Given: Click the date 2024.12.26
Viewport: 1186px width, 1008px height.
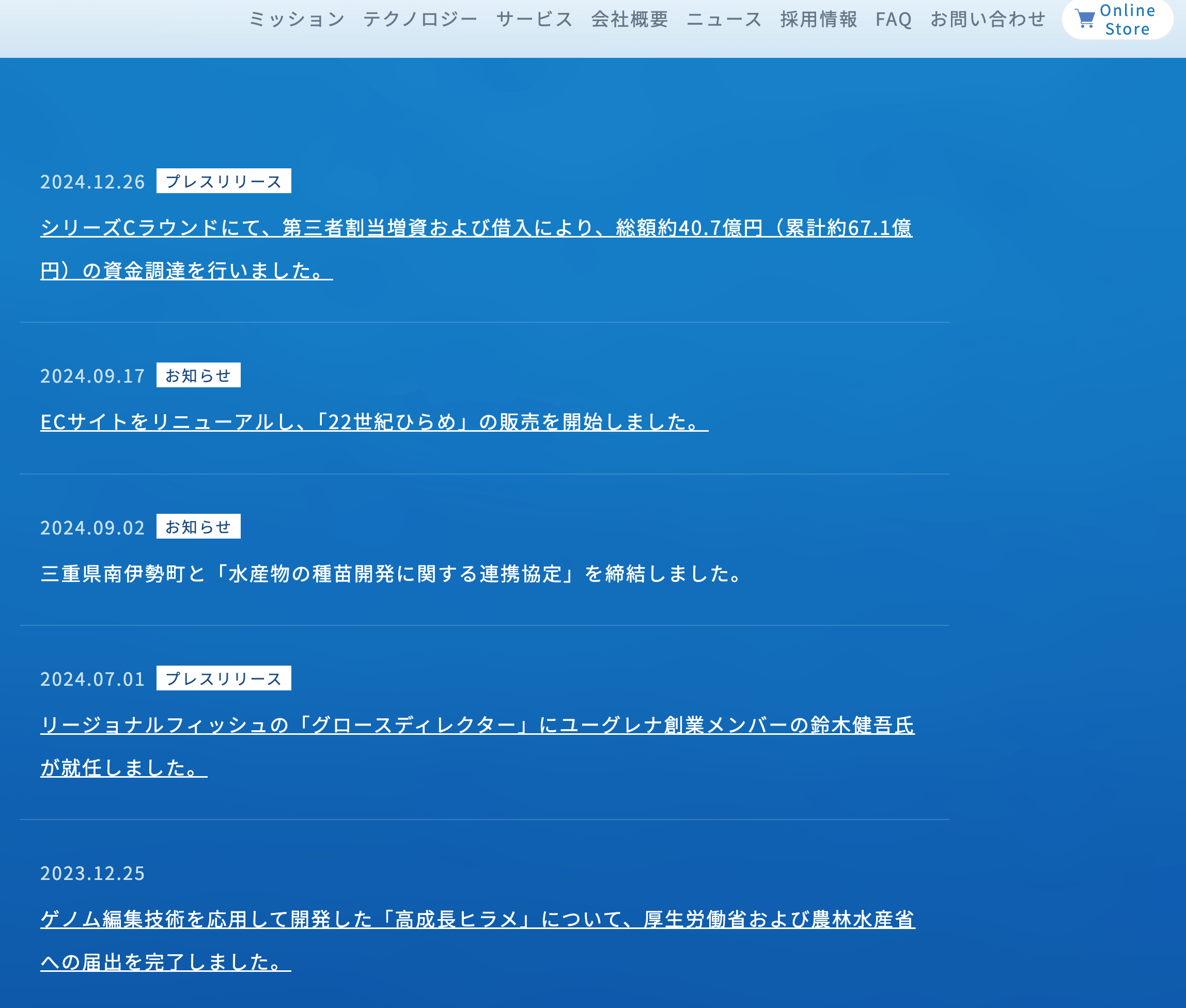Looking at the screenshot, I should [92, 182].
